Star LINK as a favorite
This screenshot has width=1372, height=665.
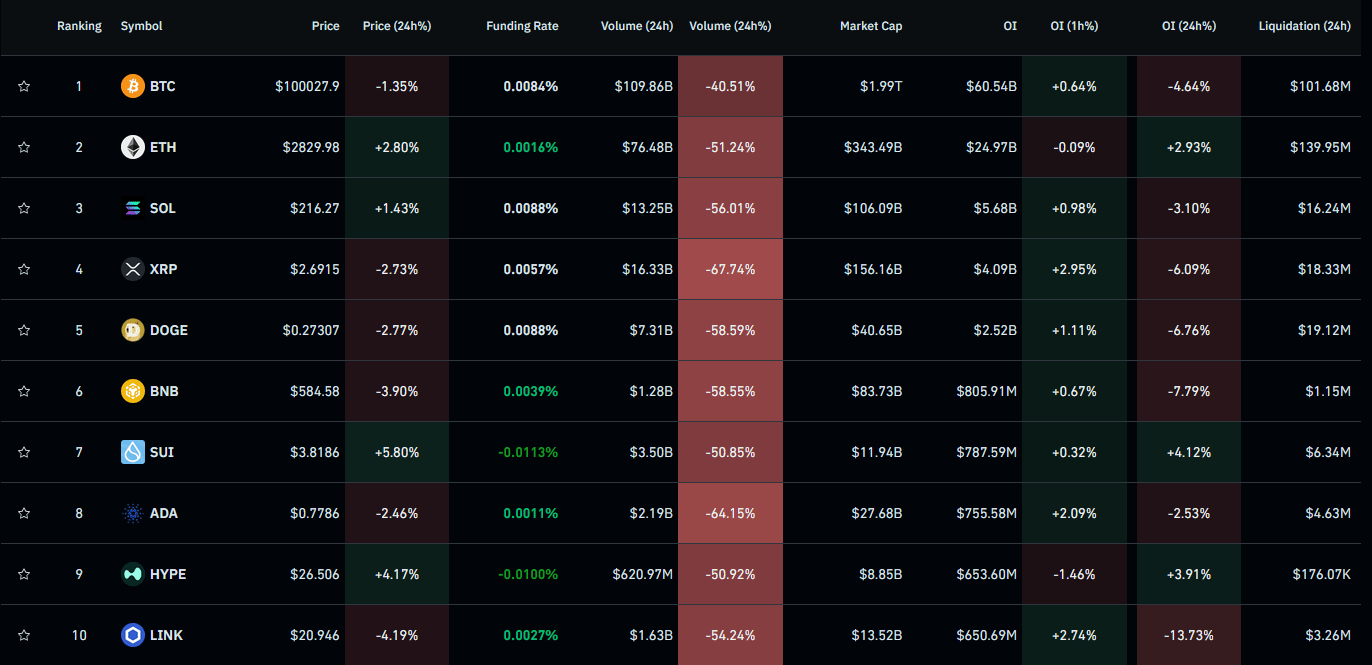24,635
